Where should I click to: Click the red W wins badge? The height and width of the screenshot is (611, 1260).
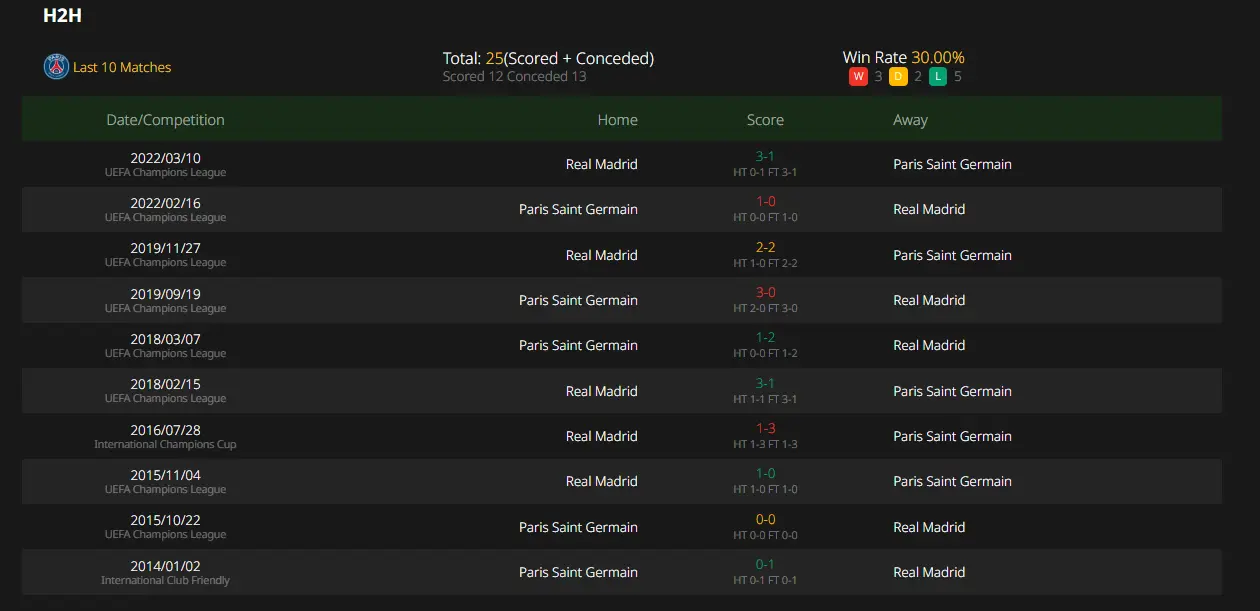point(858,77)
